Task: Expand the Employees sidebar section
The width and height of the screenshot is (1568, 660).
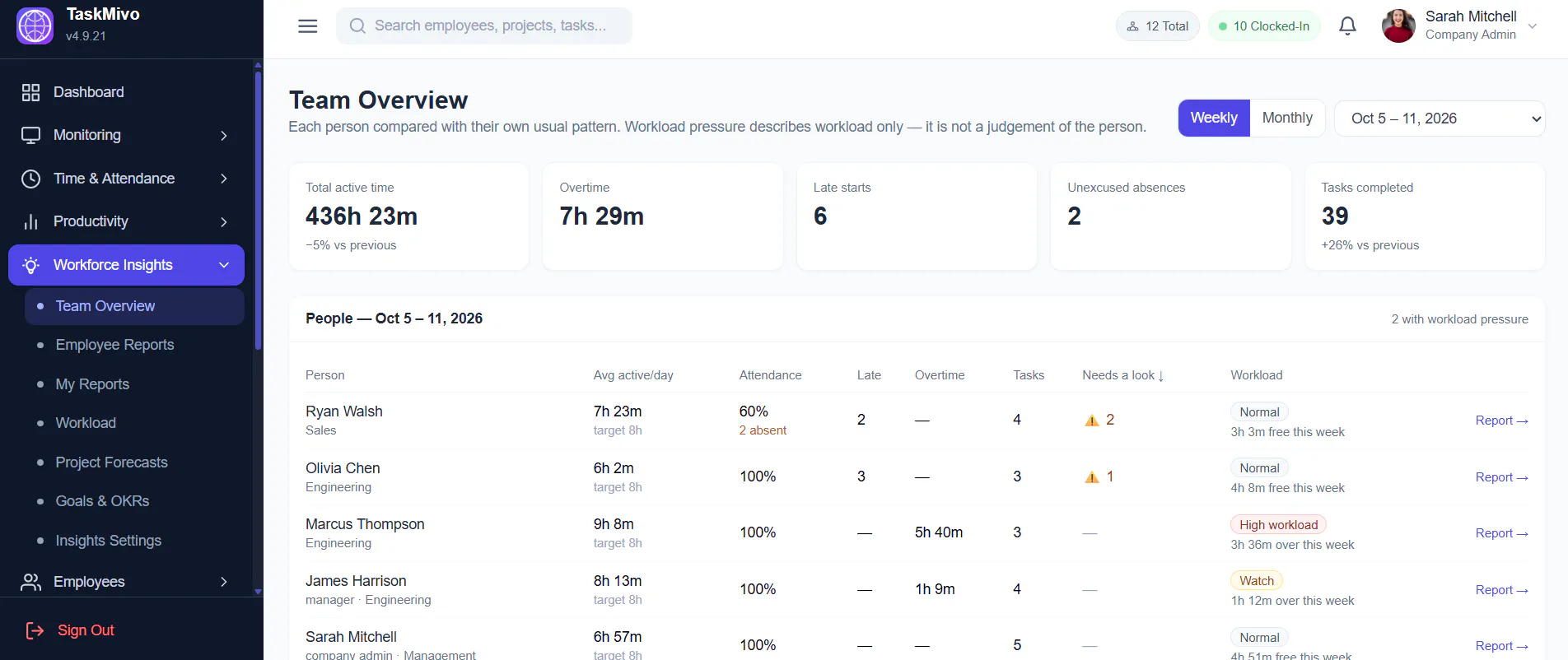Action: coord(125,582)
